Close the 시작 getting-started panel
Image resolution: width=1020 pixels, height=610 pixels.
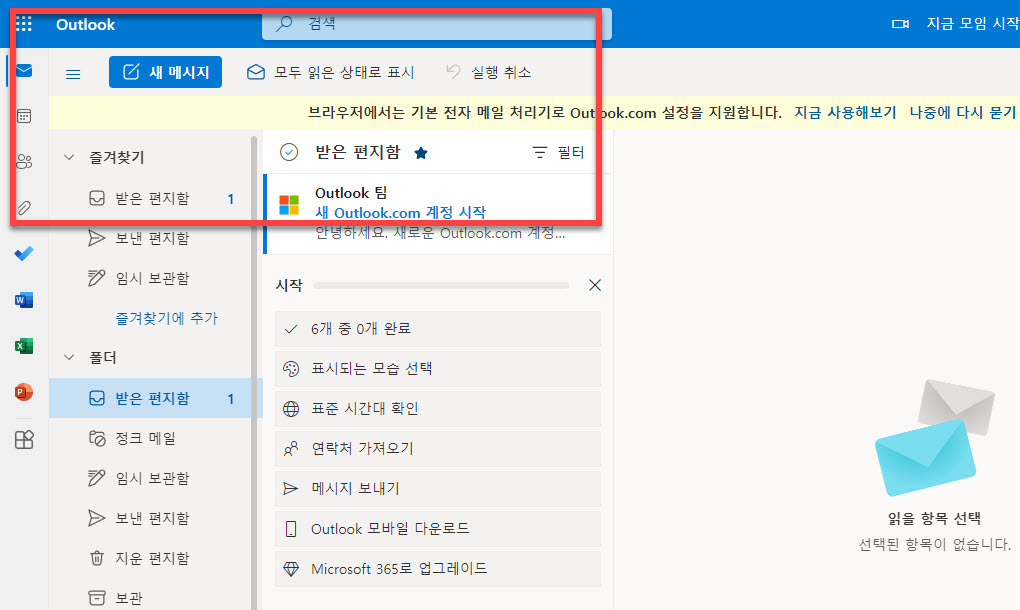[x=595, y=285]
